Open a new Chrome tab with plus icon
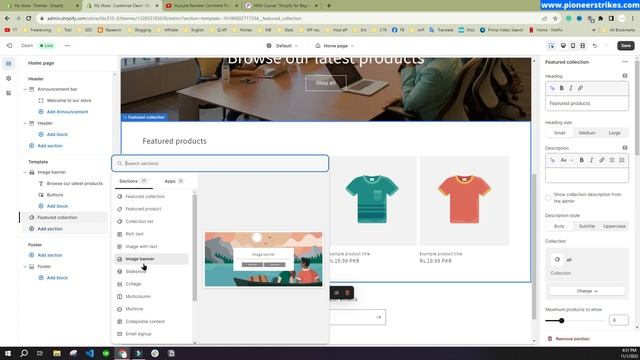 329,6
